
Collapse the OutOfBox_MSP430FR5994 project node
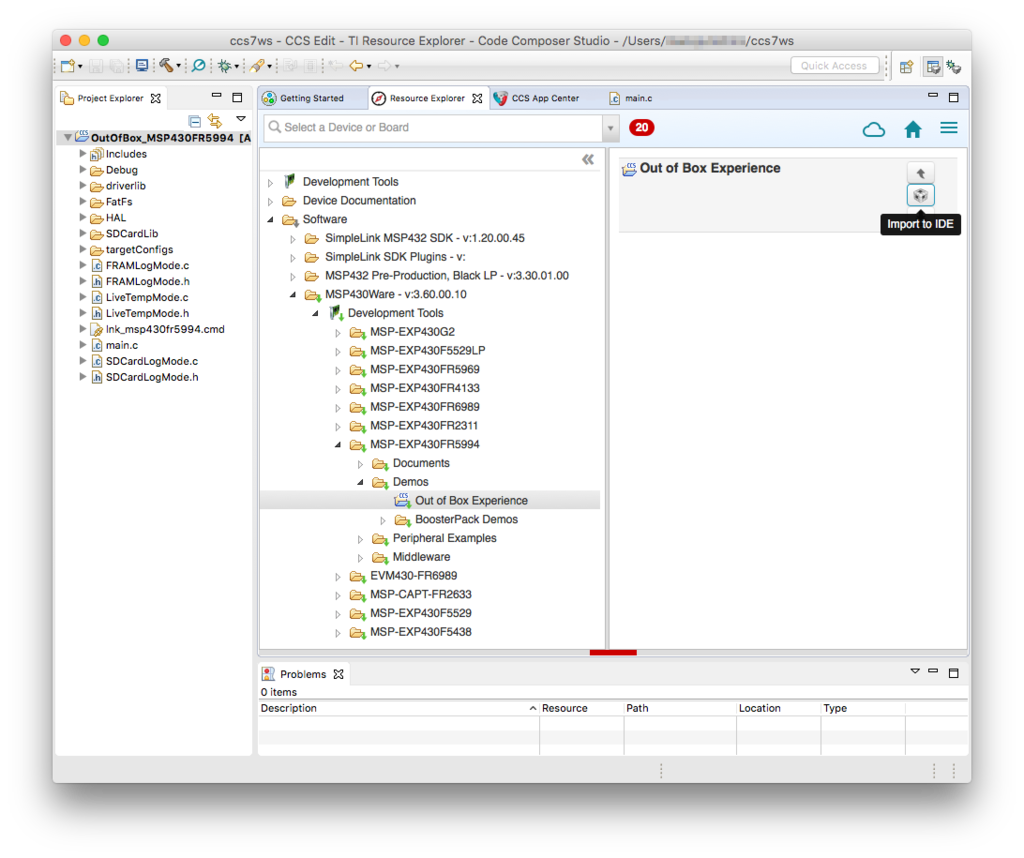[68, 138]
